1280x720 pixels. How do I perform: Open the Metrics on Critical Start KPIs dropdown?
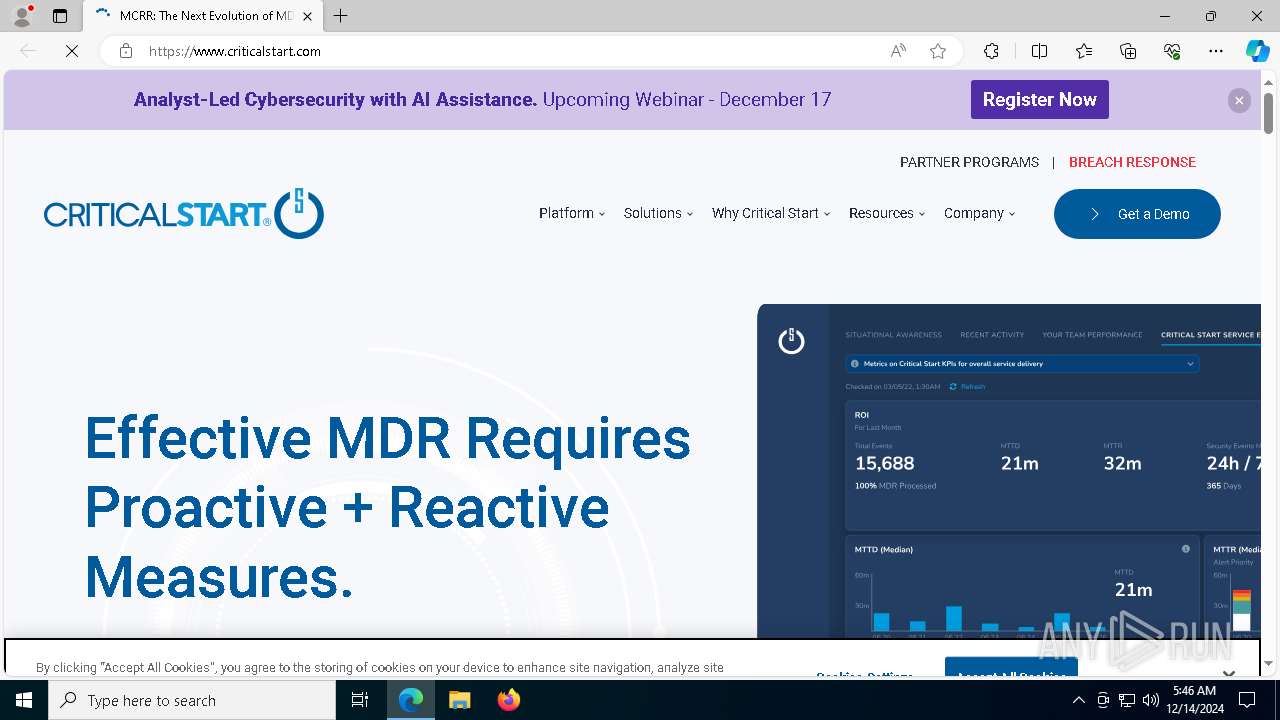point(1022,364)
